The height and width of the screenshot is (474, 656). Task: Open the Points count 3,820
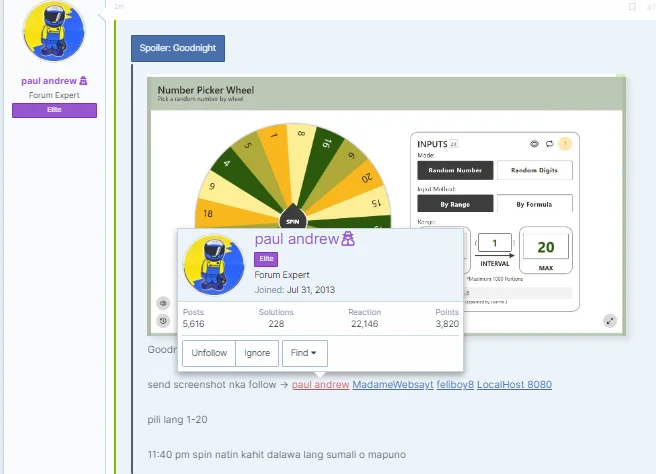[x=447, y=323]
